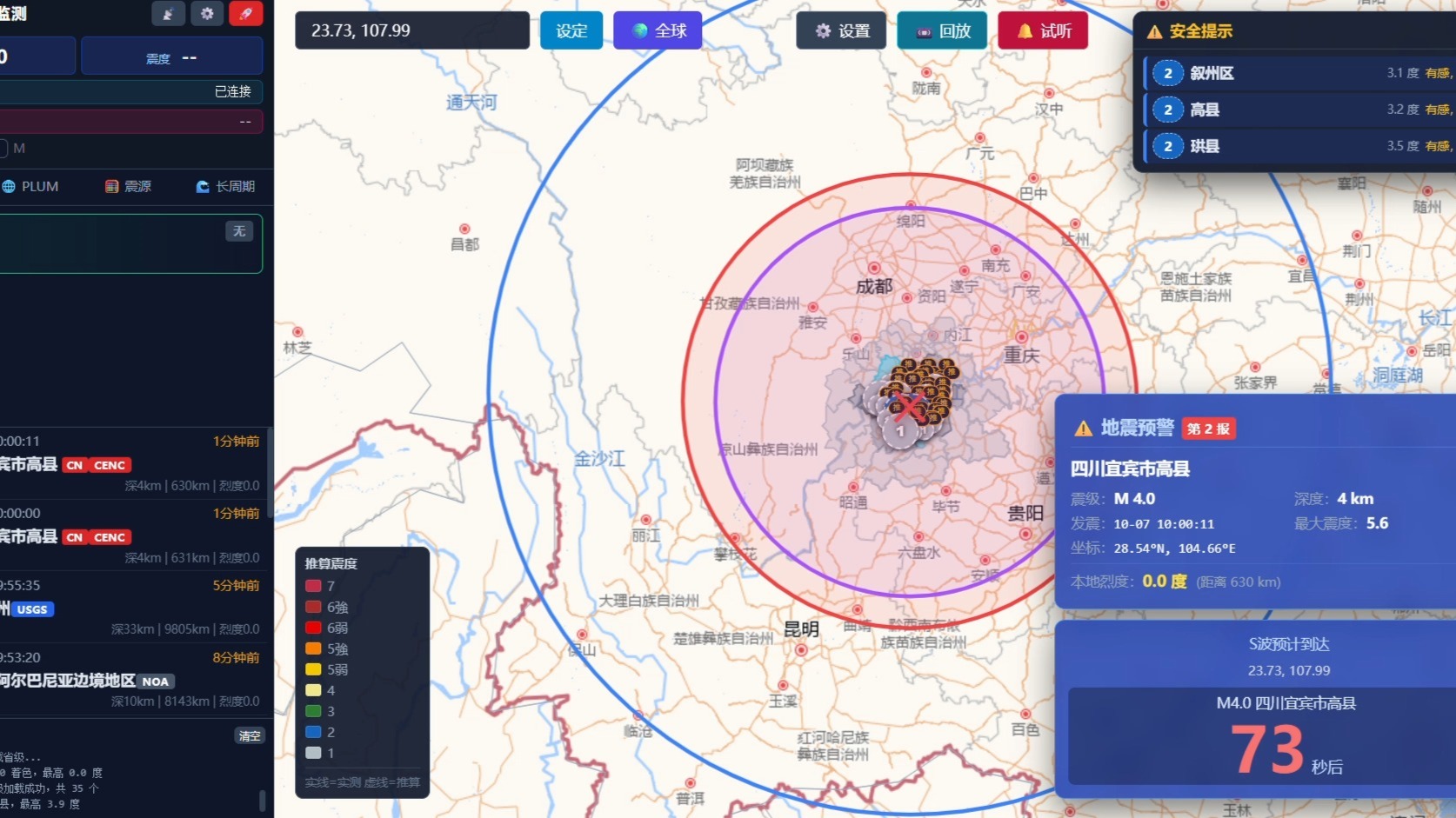This screenshot has height=818, width=1456.
Task: Click the 第 2 报 report badge
Action: (x=1209, y=429)
